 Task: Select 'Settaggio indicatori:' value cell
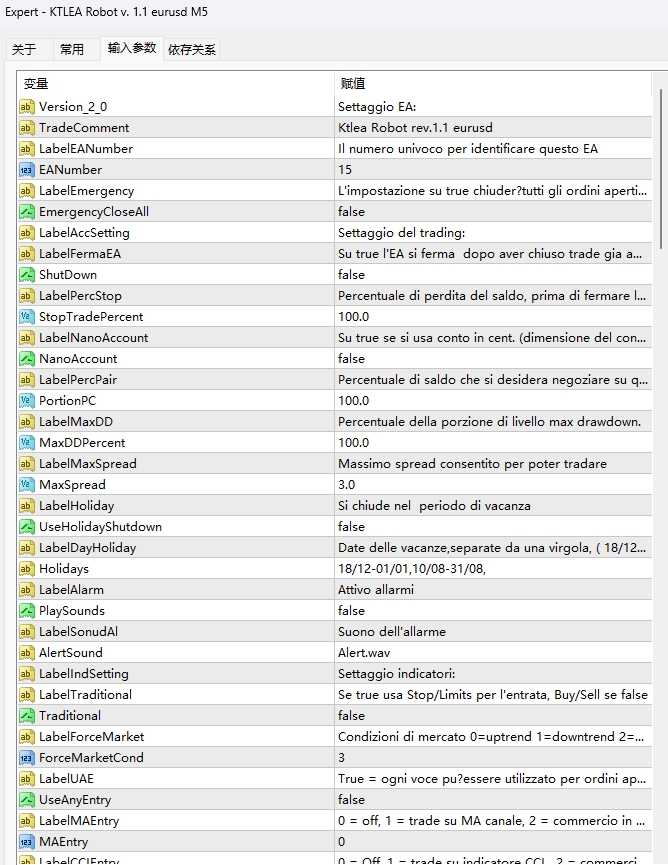(x=493, y=674)
